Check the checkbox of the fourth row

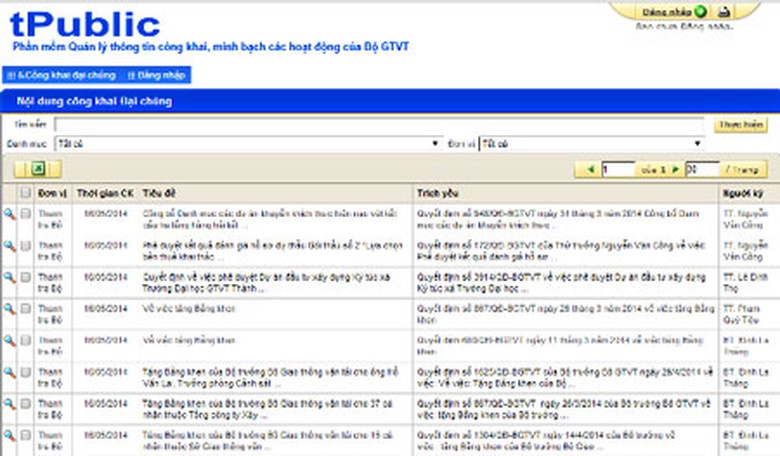pyautogui.click(x=25, y=309)
